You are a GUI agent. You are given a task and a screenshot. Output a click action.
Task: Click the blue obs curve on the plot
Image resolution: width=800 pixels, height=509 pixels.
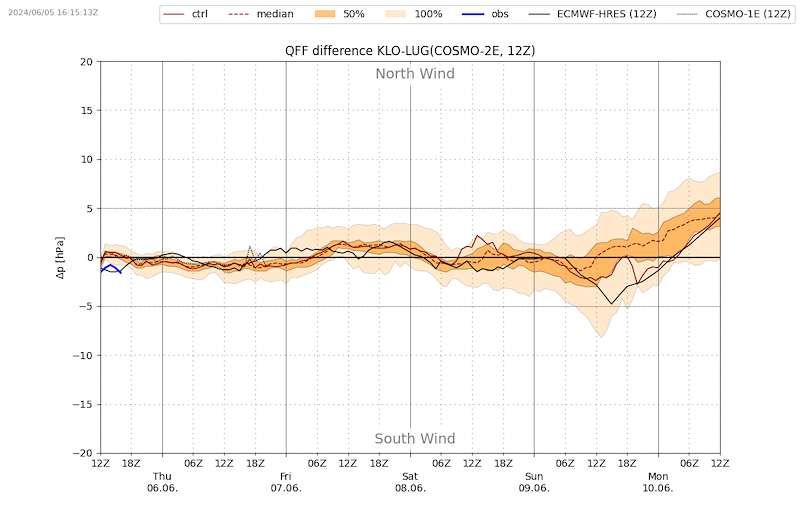pos(110,266)
